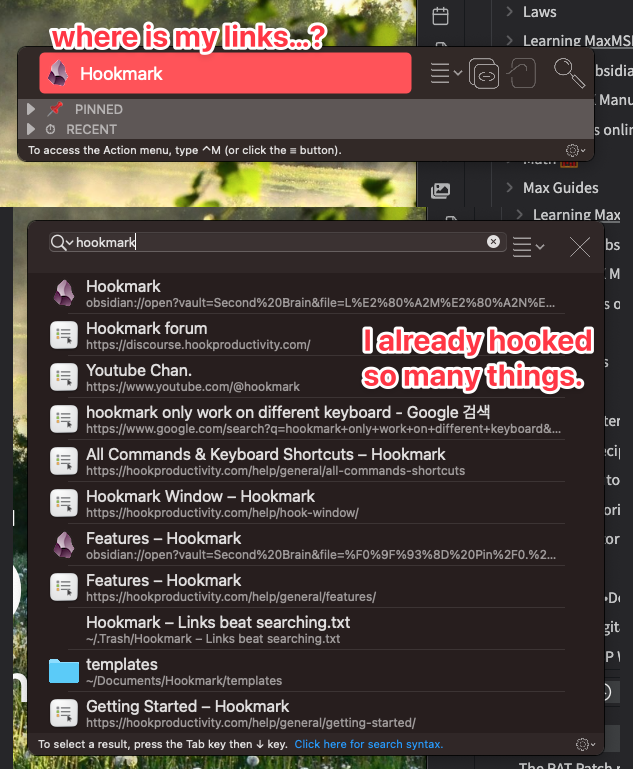Screen dimensions: 633x769
Task: Open search scope dropdown next to magnifier
Action: coord(62,242)
